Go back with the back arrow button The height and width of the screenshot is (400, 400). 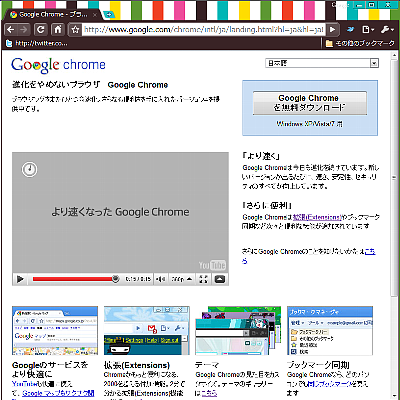[x=11, y=30]
